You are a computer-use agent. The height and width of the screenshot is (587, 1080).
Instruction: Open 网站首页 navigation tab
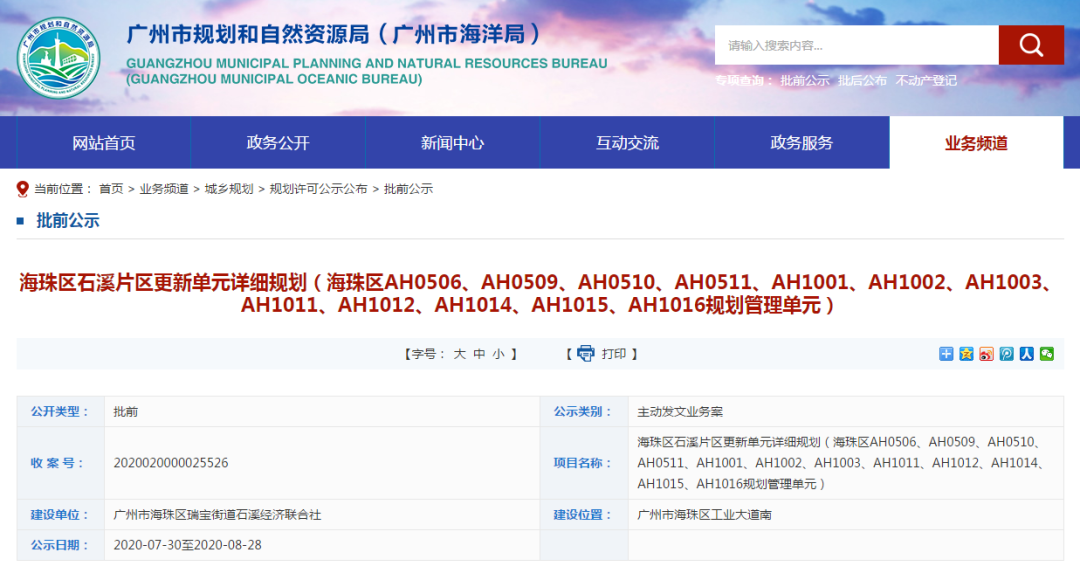point(103,143)
